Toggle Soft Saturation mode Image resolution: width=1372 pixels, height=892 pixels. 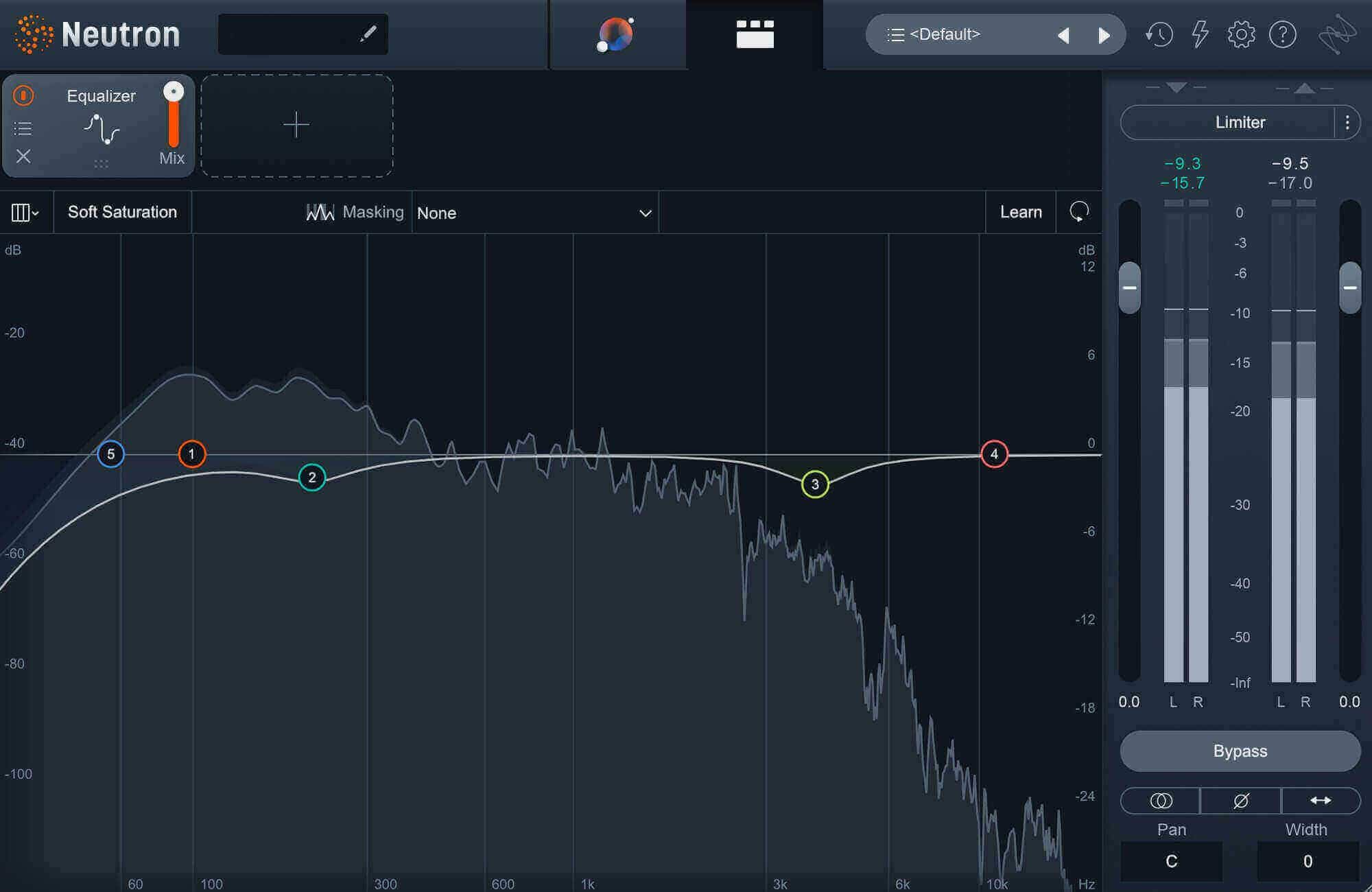(122, 212)
